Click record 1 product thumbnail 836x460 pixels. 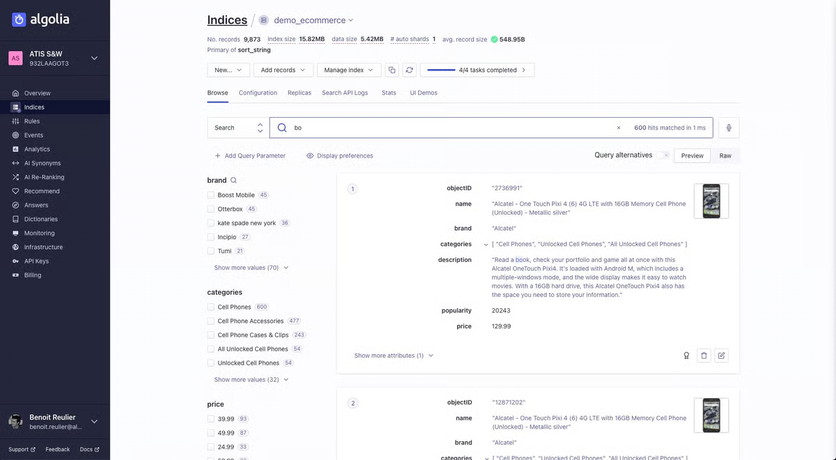[711, 201]
